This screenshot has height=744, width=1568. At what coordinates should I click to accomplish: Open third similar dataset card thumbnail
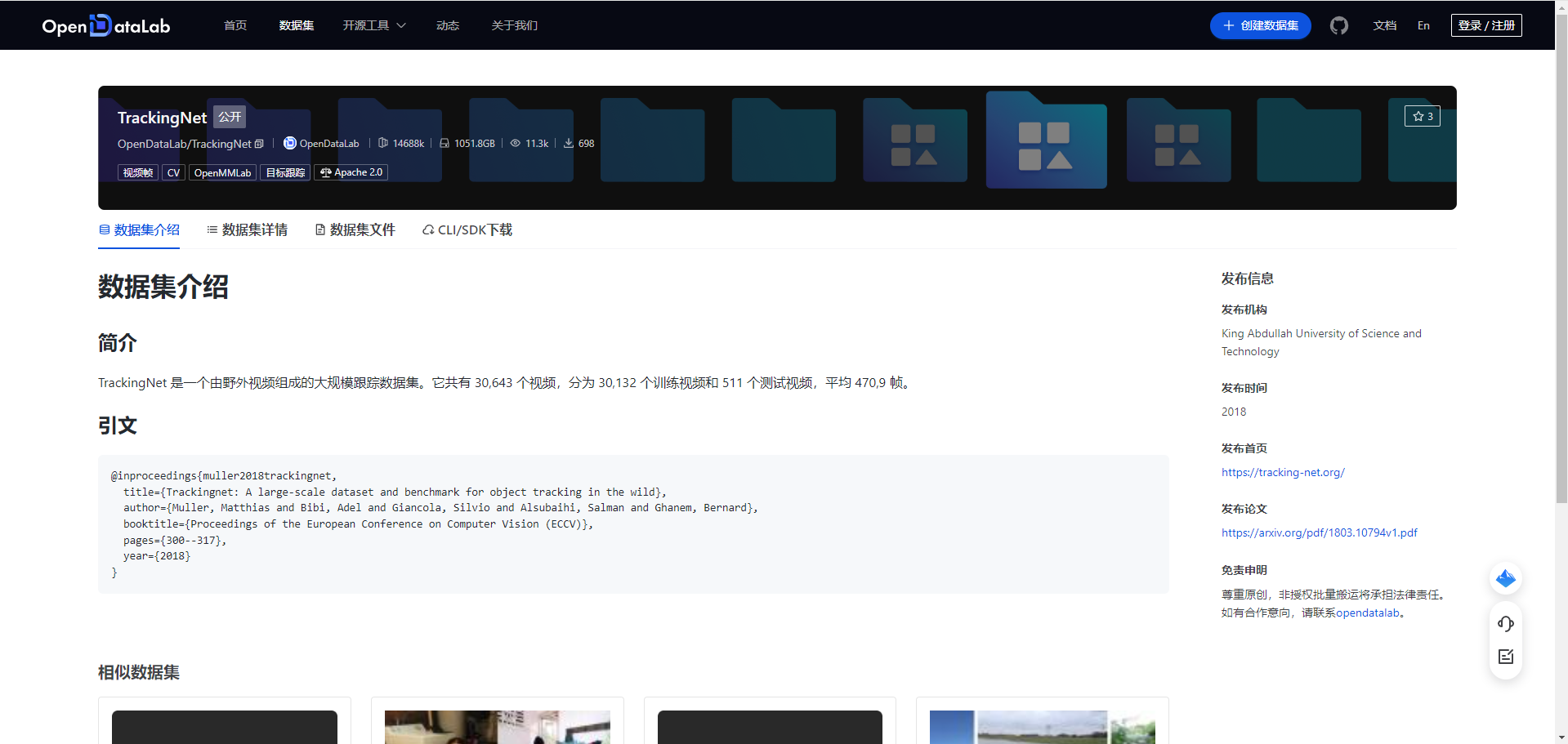click(770, 727)
